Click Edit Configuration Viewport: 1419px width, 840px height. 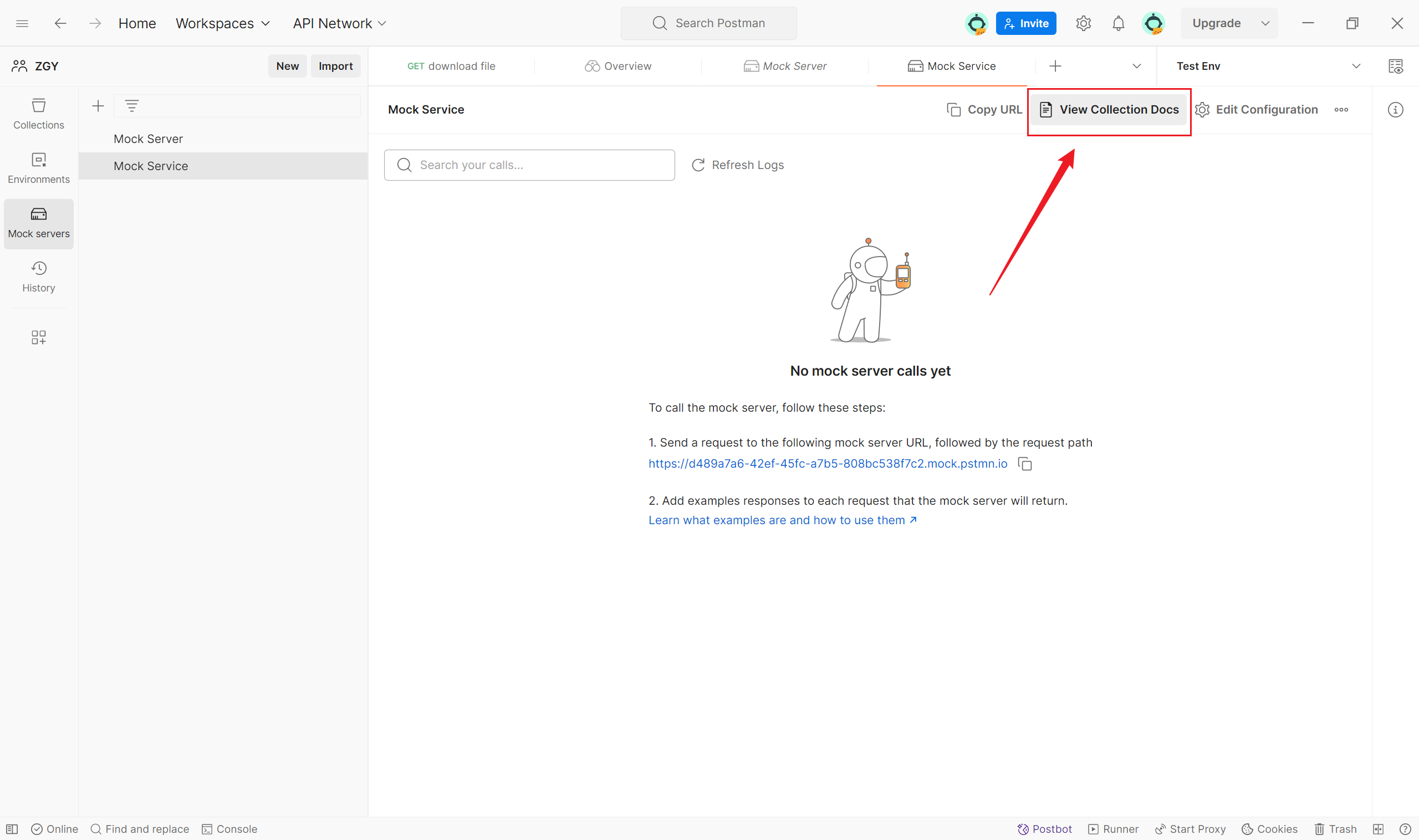[1257, 109]
